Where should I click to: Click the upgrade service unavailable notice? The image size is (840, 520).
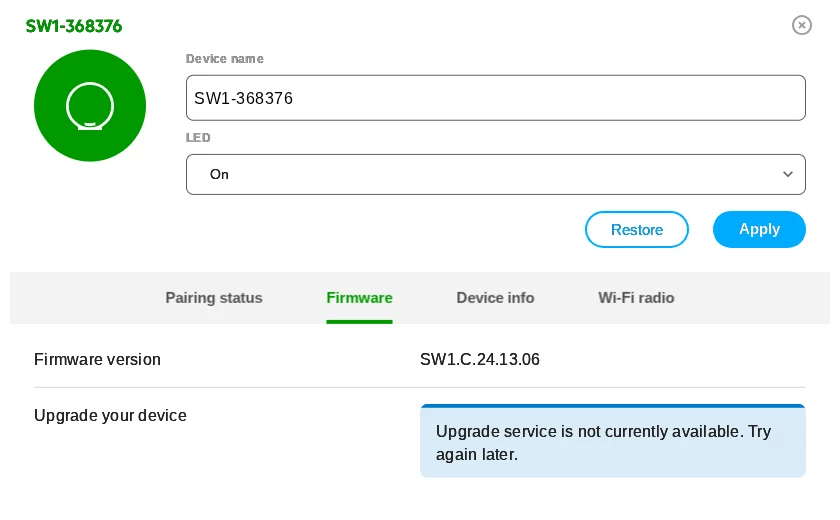point(612,442)
